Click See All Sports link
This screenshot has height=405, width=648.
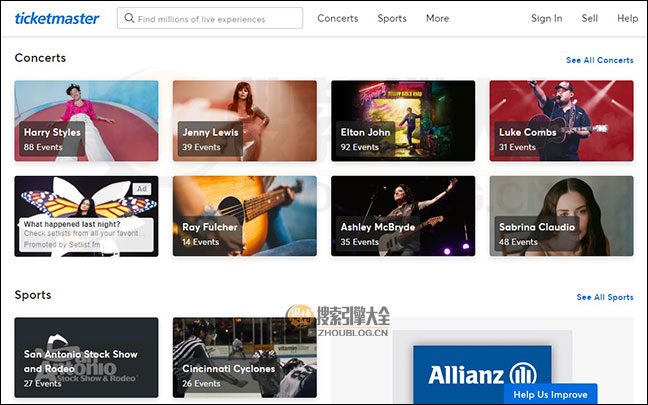click(605, 297)
